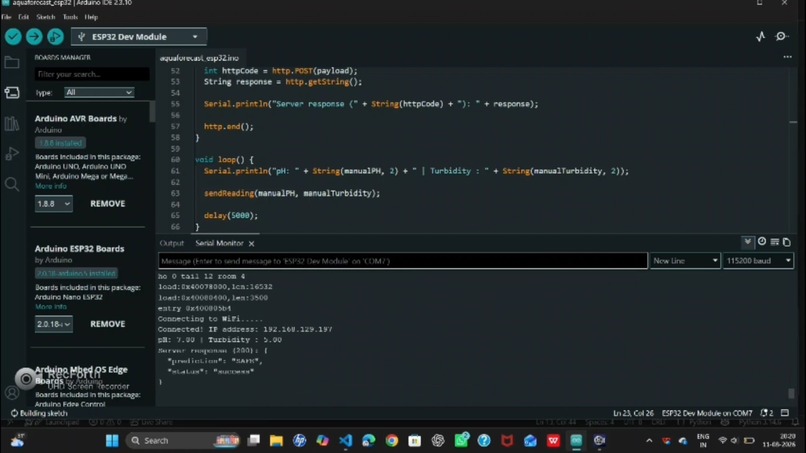Copy the Serial Monitor output
Viewport: 806px width, 453px height.
786,242
